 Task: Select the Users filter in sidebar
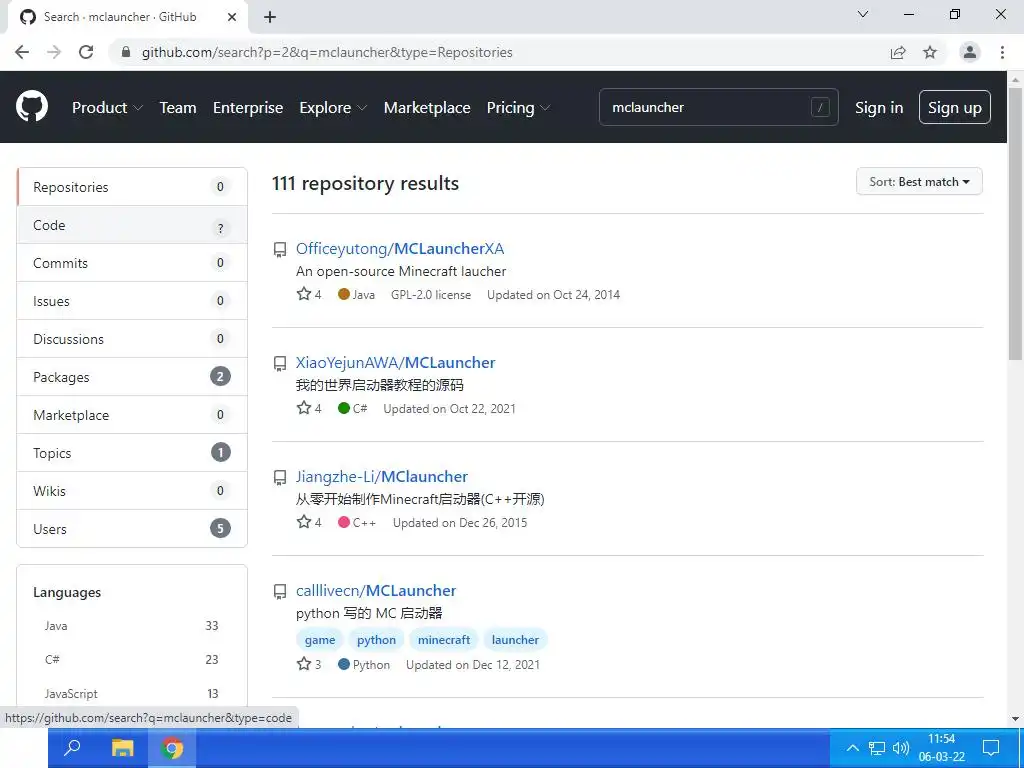tap(132, 528)
